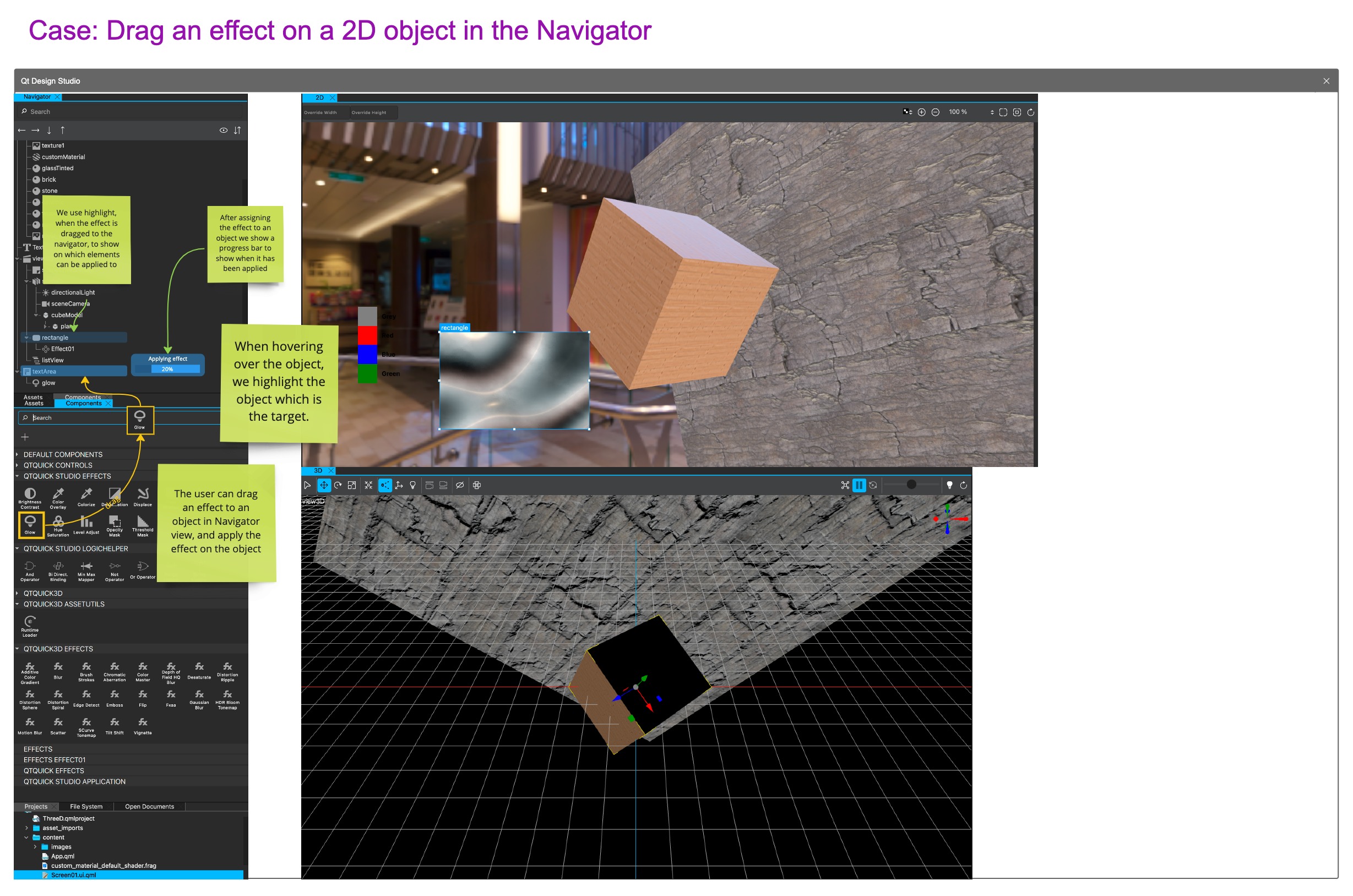The height and width of the screenshot is (896, 1353).
Task: Switch to the Assets tab
Action: [34, 404]
